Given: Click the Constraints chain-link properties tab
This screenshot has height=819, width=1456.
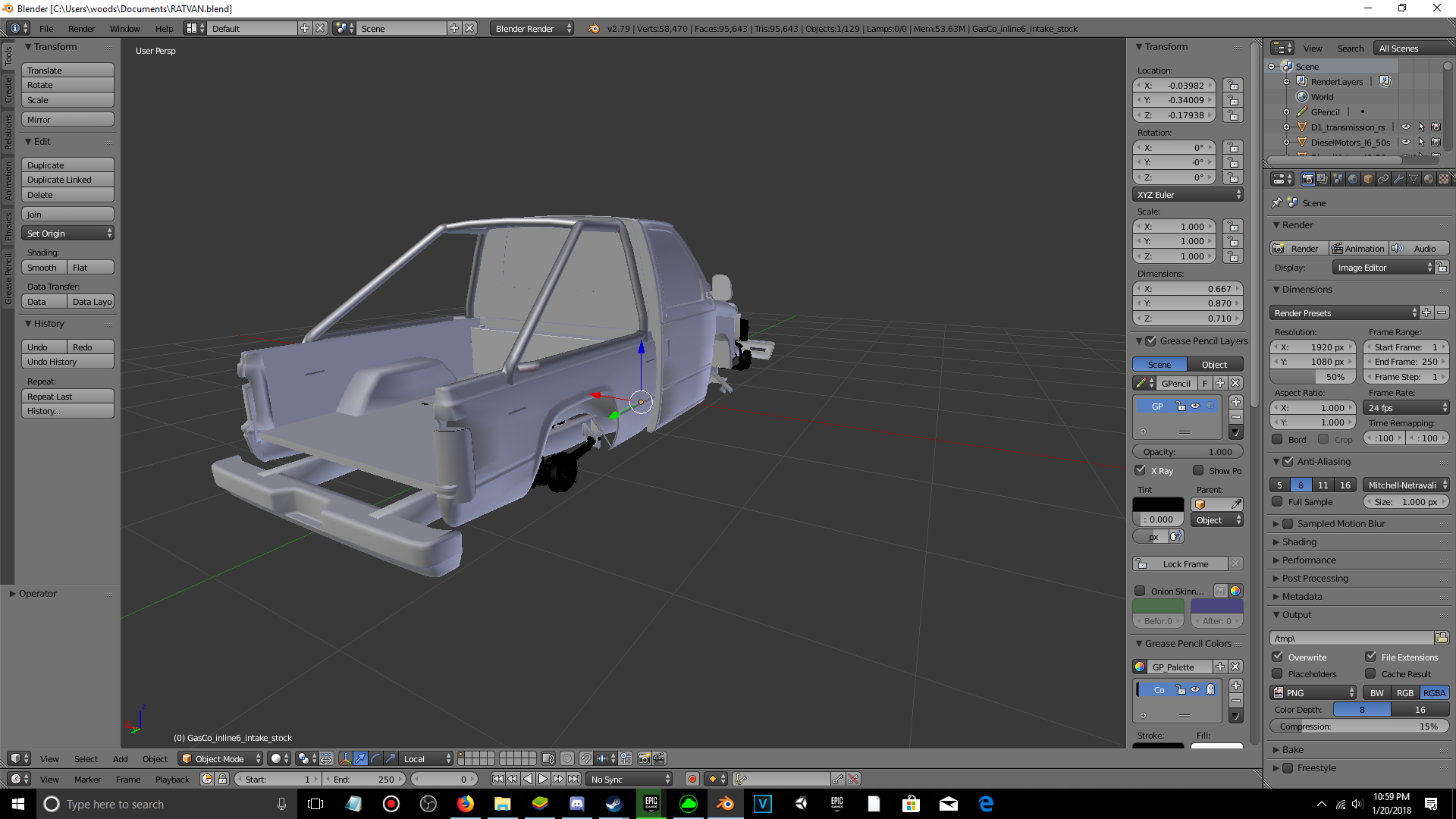Looking at the screenshot, I should pyautogui.click(x=1383, y=179).
